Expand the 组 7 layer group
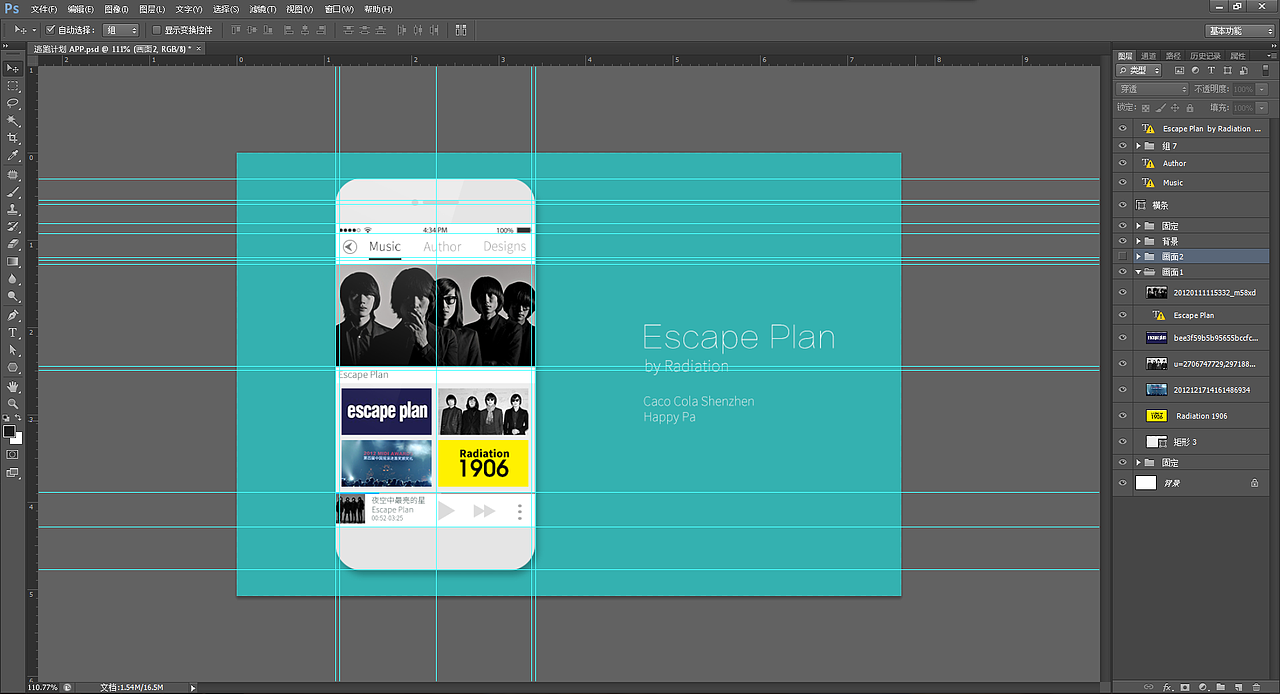Screen dimensions: 1280x694 pyautogui.click(x=1138, y=146)
